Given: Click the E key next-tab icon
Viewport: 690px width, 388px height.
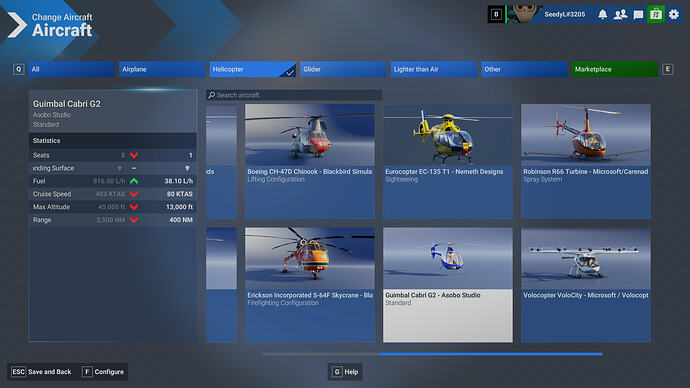Looking at the screenshot, I should 668,69.
